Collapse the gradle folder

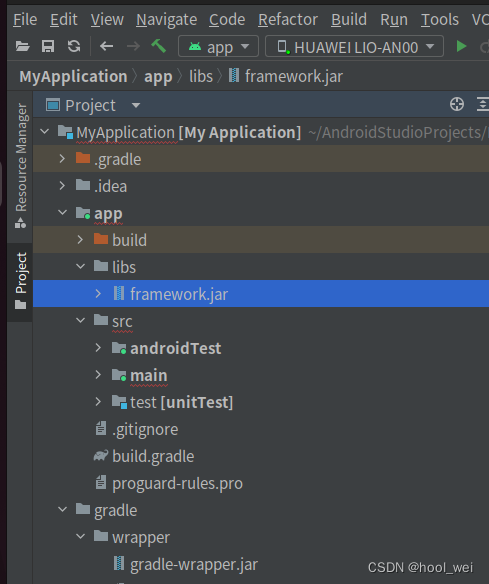[63, 509]
